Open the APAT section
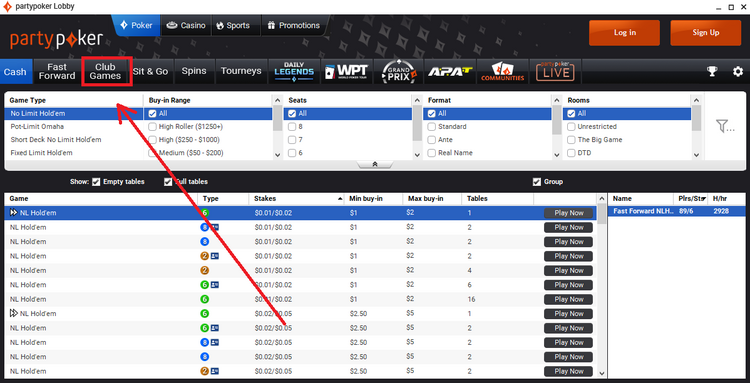Viewport: 750px width, 383px height. pos(450,71)
